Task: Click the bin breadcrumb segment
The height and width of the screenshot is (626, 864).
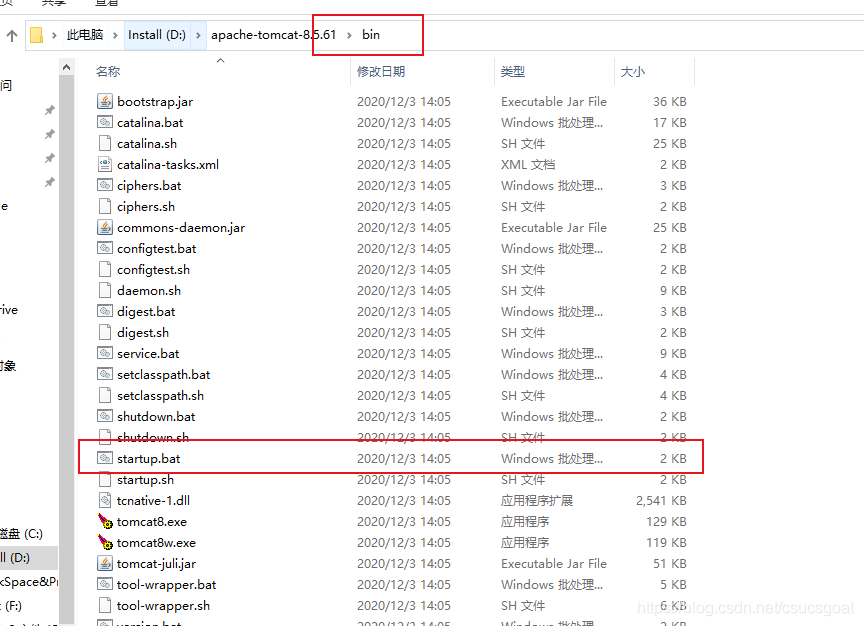Action: [371, 35]
